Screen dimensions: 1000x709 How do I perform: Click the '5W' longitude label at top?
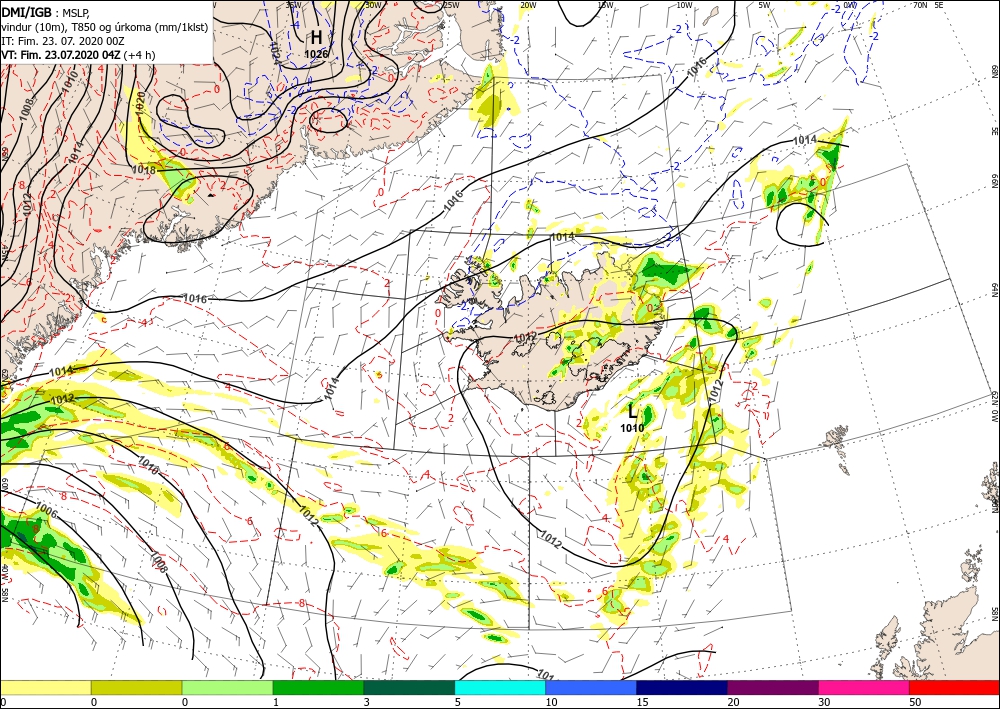[764, 5]
